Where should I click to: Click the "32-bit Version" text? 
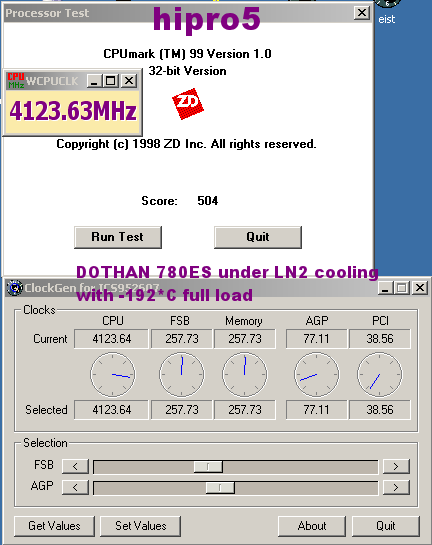pos(188,71)
